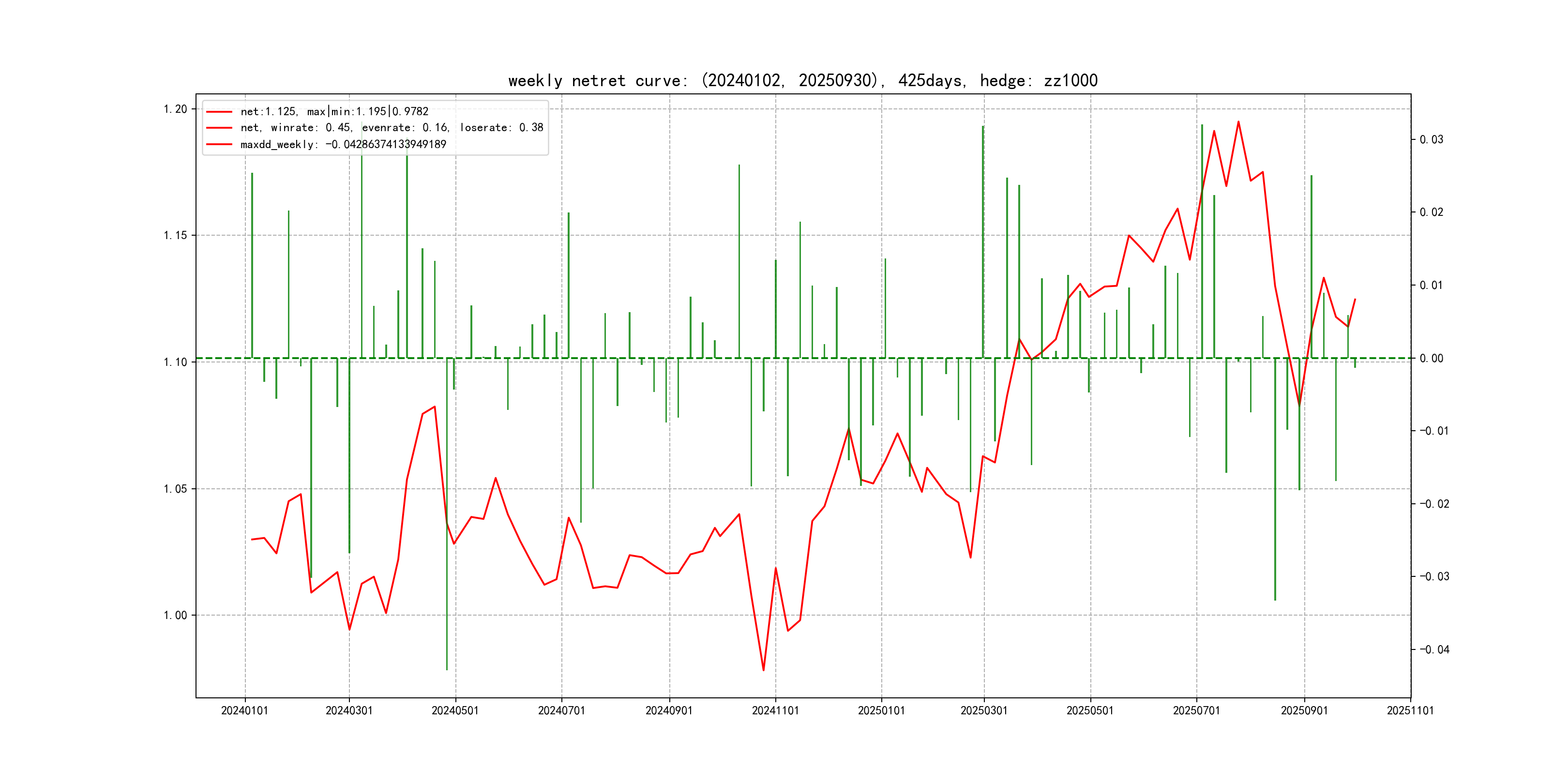Select the 20240101 x-axis date label
This screenshot has height=784, width=1568.
click(x=245, y=710)
